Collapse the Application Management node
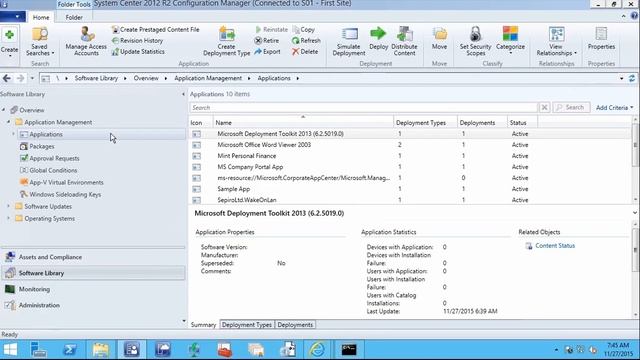The width and height of the screenshot is (640, 360). pos(8,122)
